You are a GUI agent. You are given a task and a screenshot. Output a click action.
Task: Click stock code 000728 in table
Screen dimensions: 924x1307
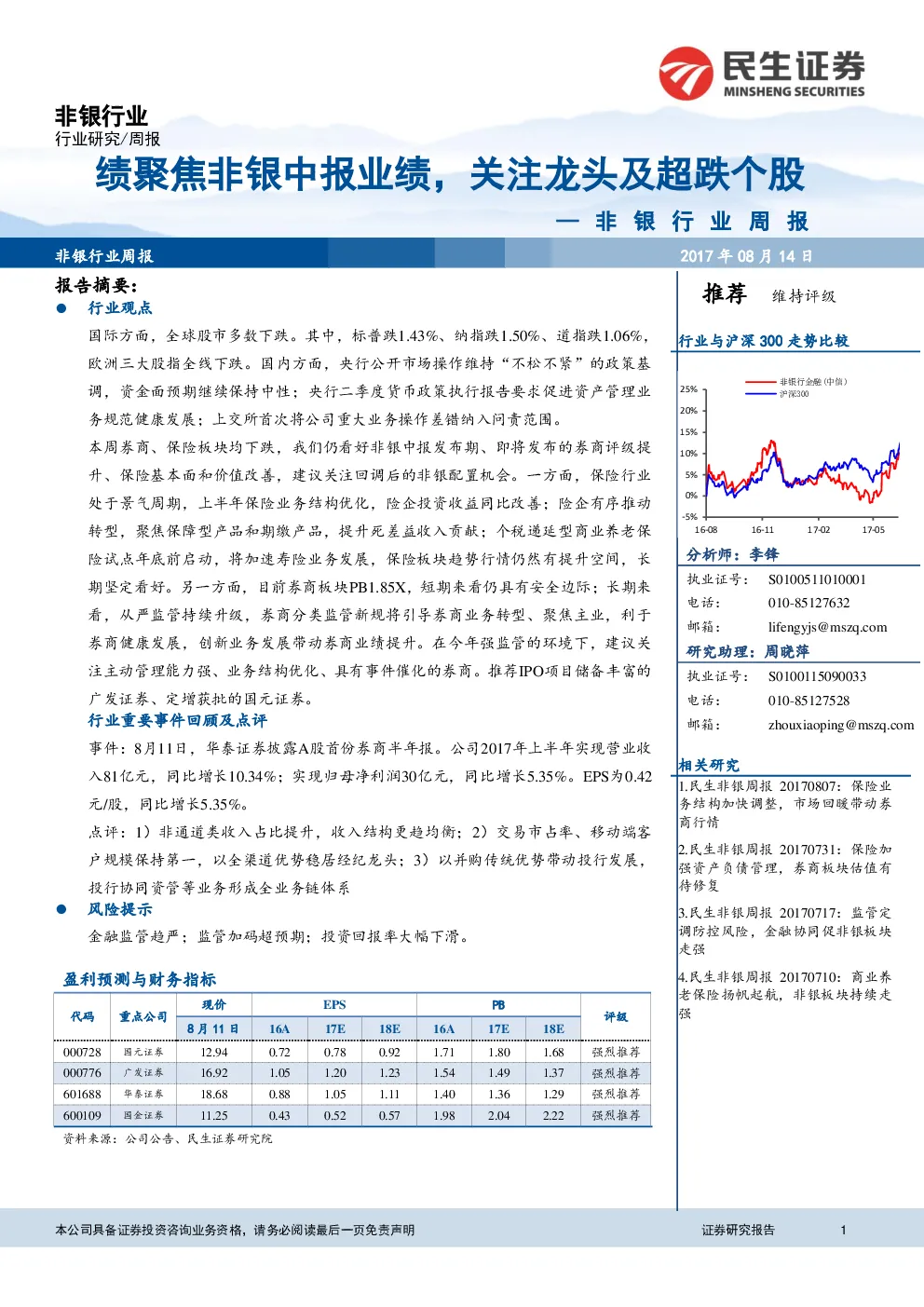pyautogui.click(x=82, y=1052)
